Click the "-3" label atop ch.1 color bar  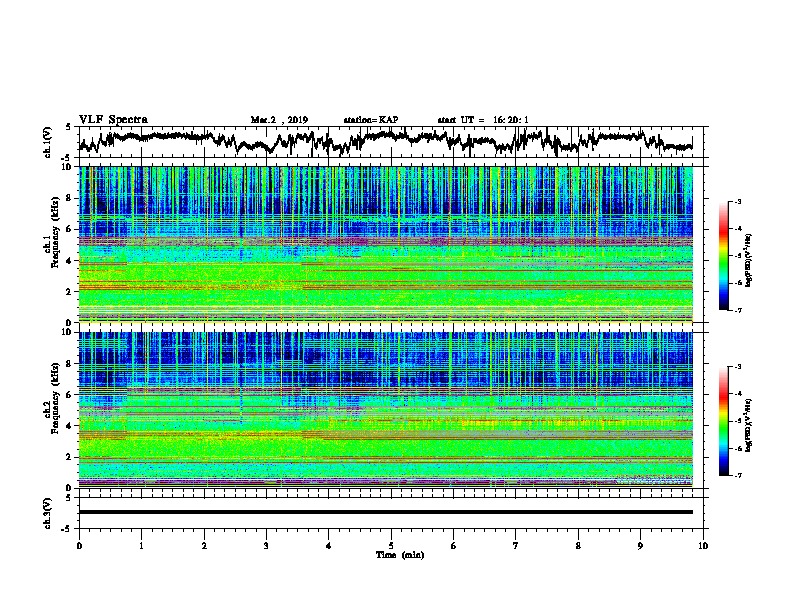(x=738, y=202)
